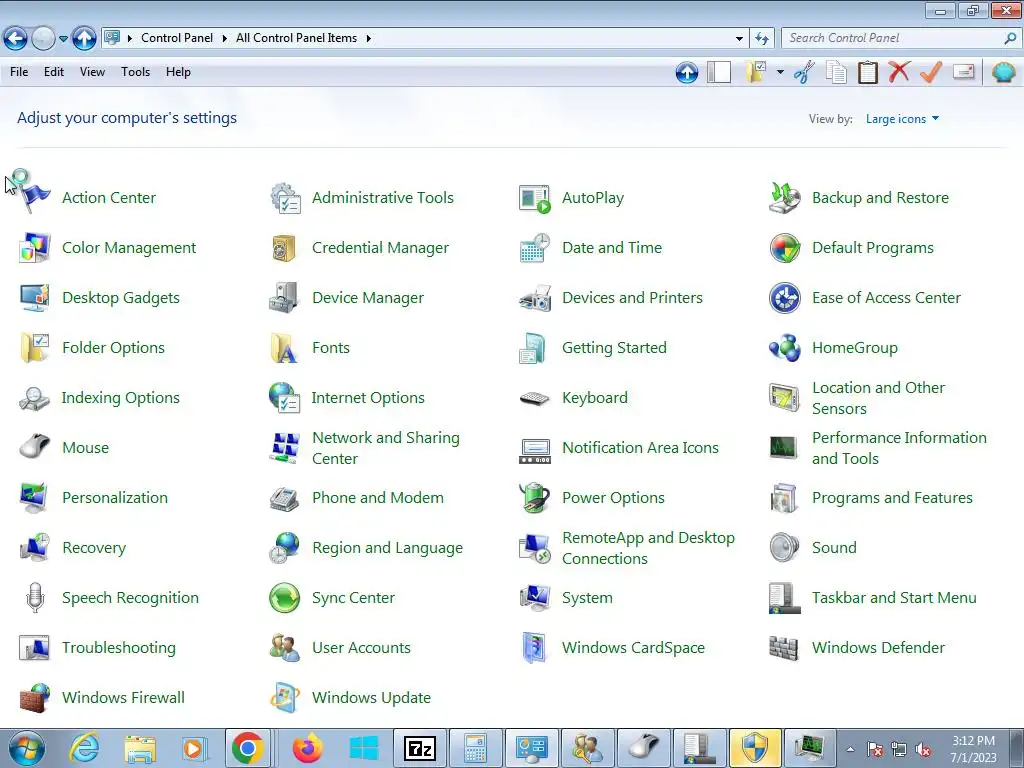This screenshot has height=768, width=1024.
Task: Click the Mouse icon in the list
Action: 34,447
